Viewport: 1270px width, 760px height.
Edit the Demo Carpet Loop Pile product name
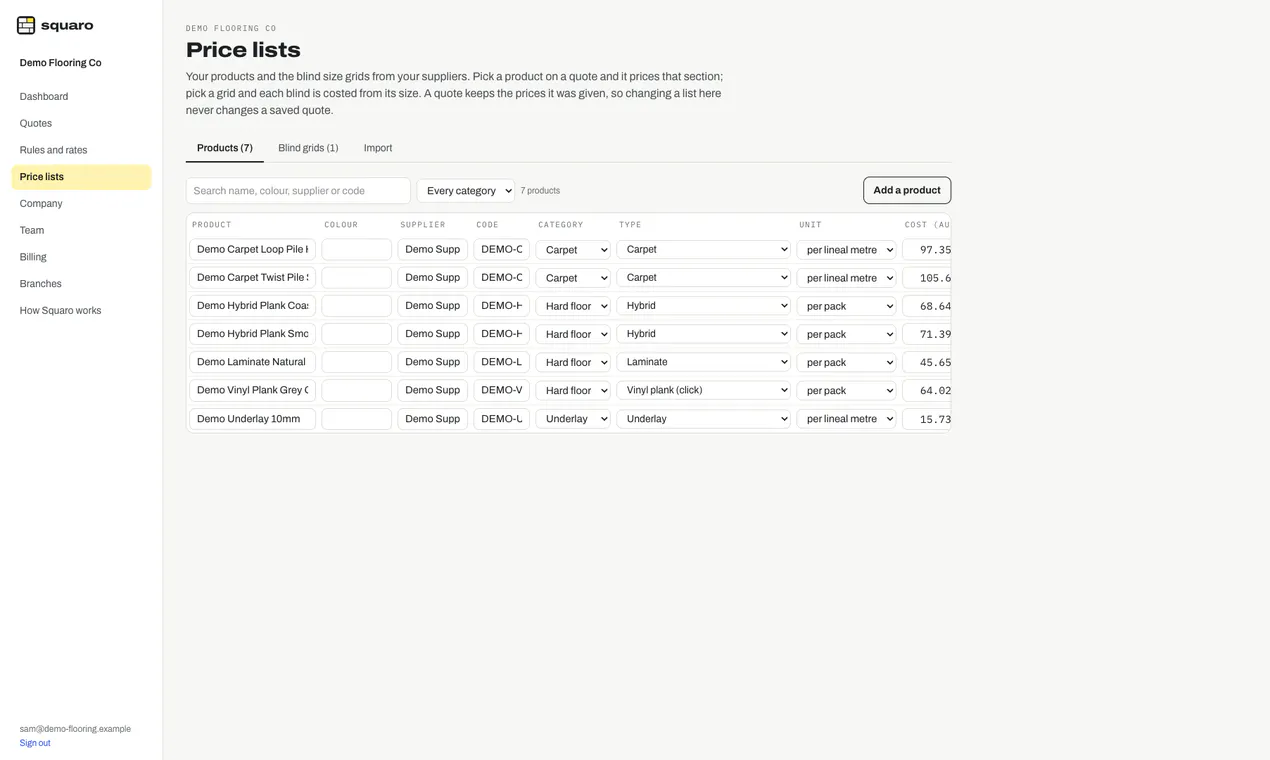coord(253,250)
